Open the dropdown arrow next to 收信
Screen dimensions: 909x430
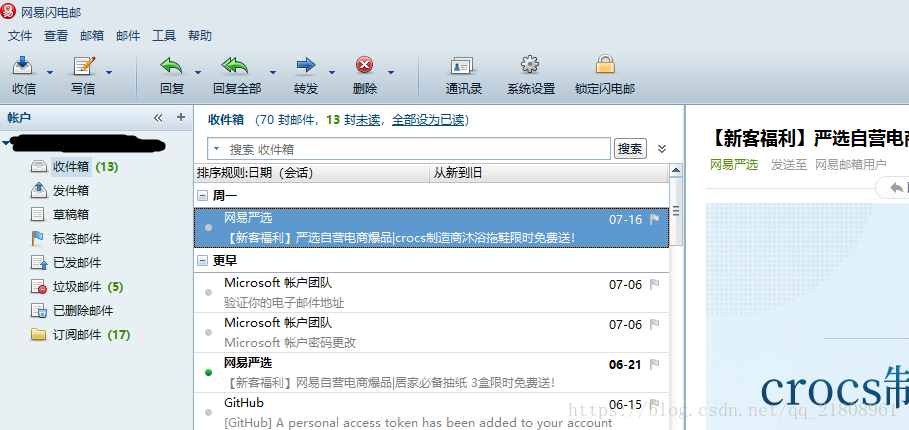[49, 72]
